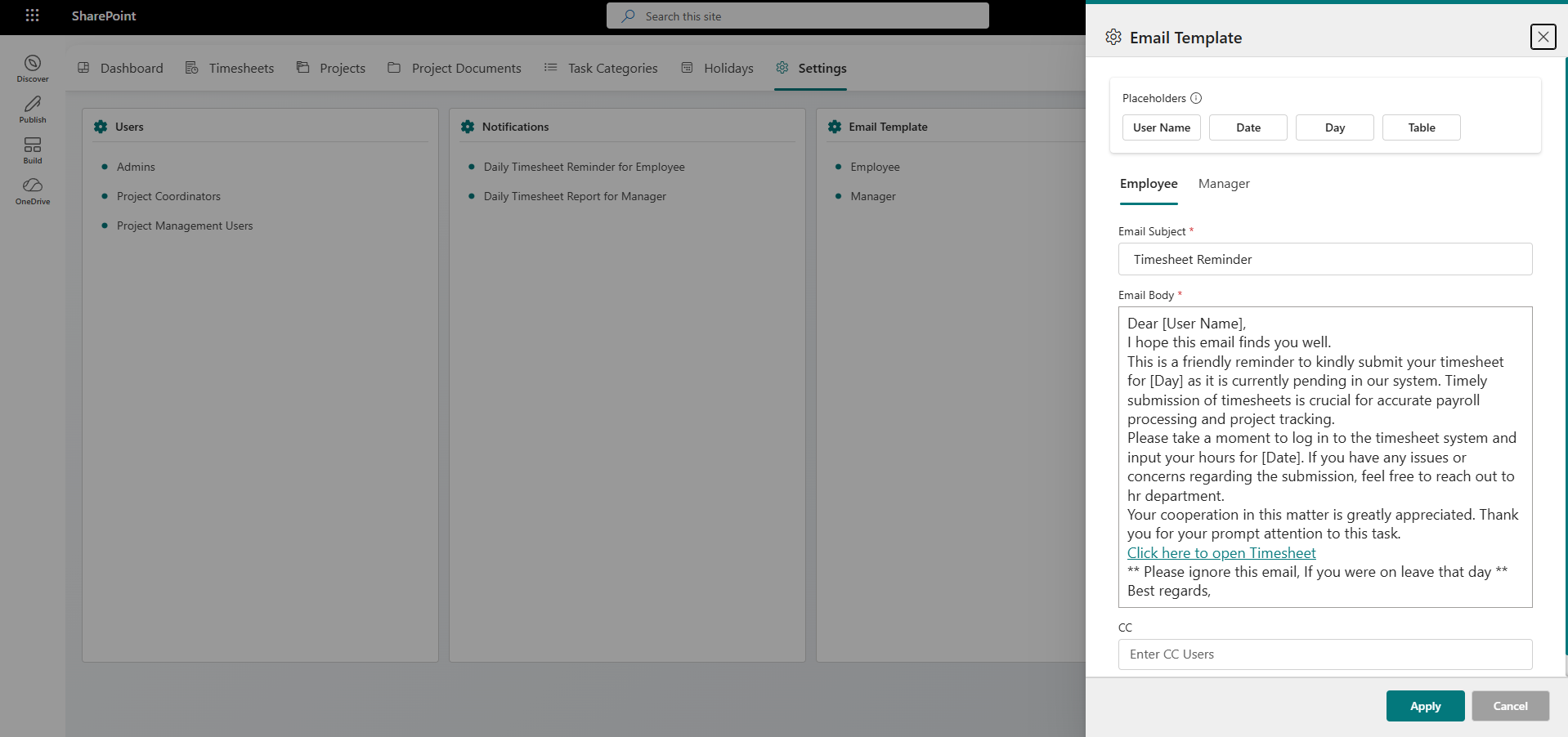Select the Employee template tab

point(1149,184)
